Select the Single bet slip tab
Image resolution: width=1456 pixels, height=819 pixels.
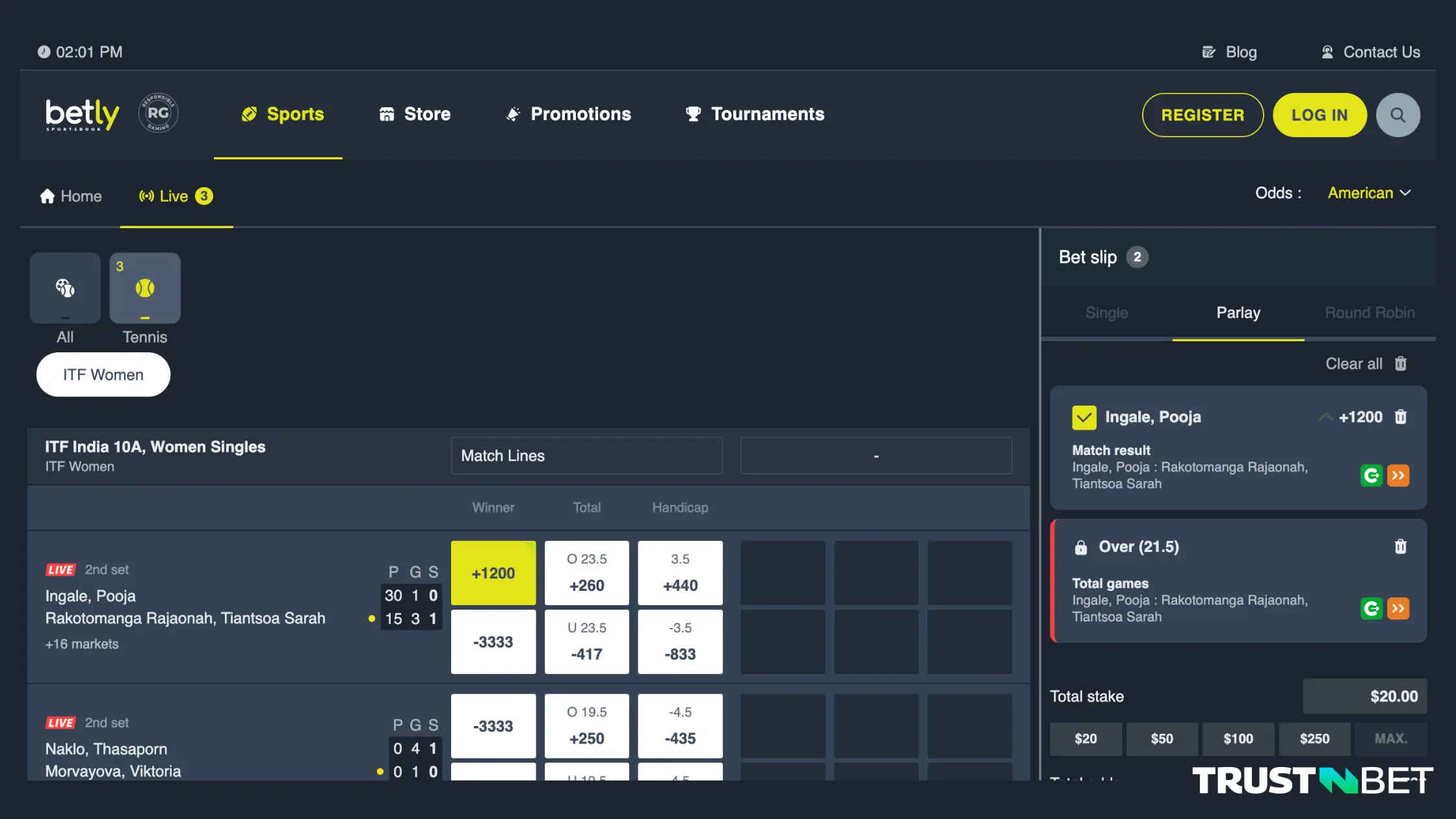click(1106, 313)
